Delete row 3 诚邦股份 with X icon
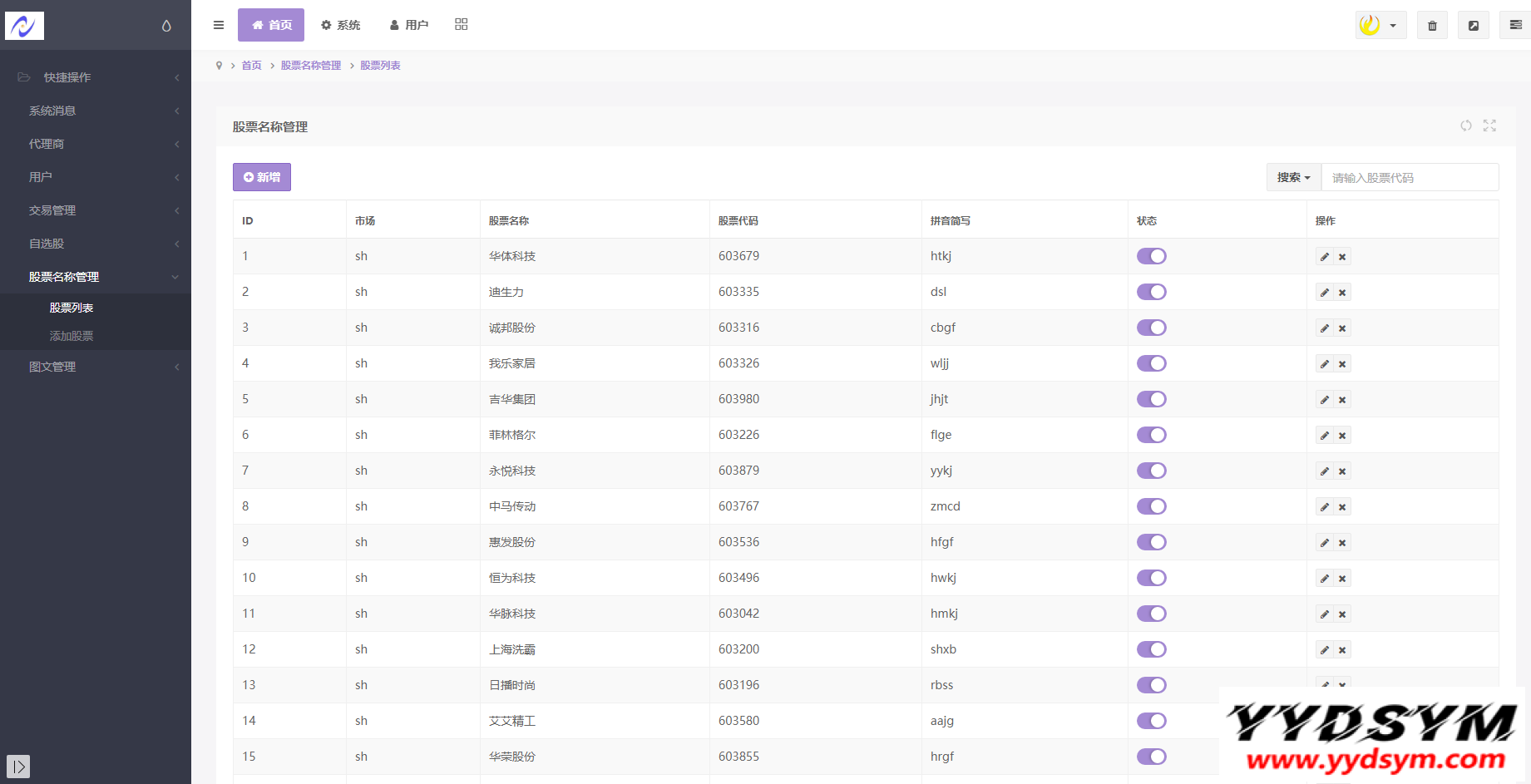1531x784 pixels. pos(1342,328)
